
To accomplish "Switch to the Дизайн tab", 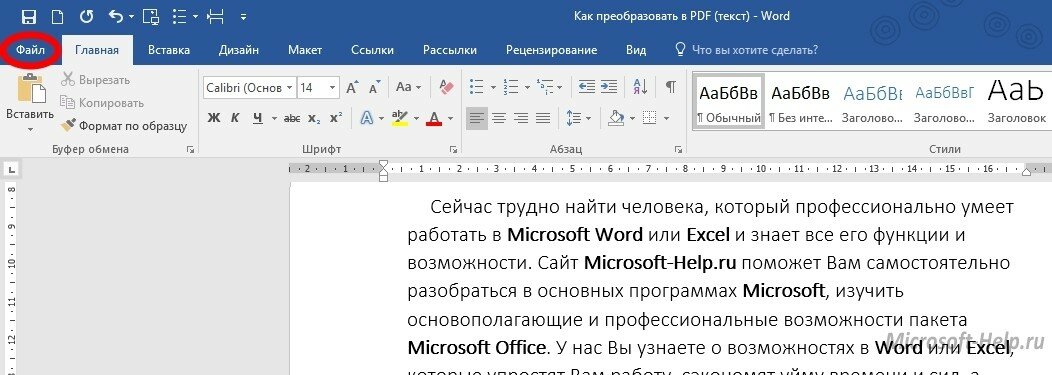I will [x=239, y=50].
